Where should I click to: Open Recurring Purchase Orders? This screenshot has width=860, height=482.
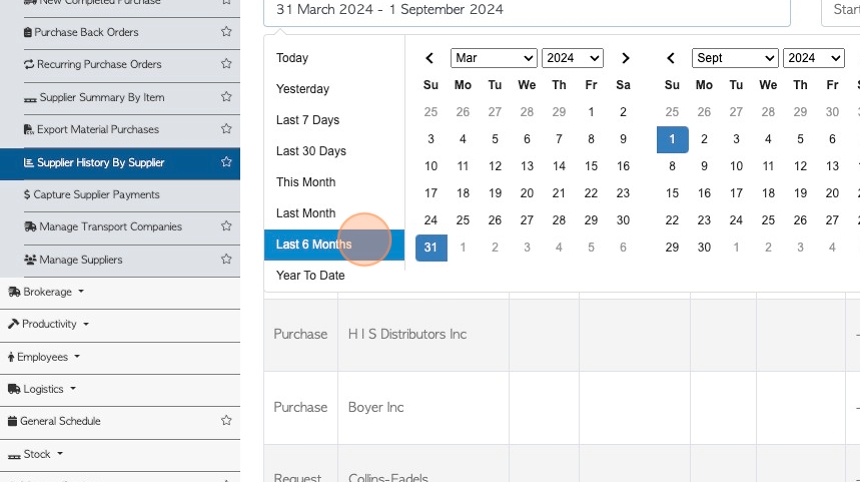99,64
